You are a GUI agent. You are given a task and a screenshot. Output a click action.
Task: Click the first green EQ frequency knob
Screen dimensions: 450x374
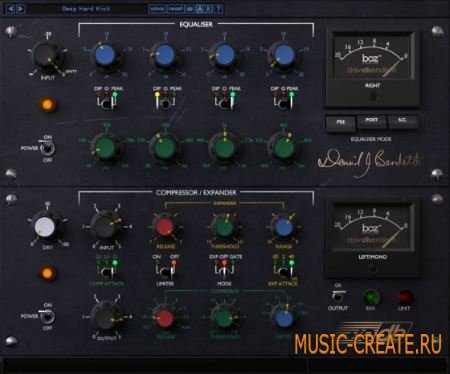click(x=105, y=147)
